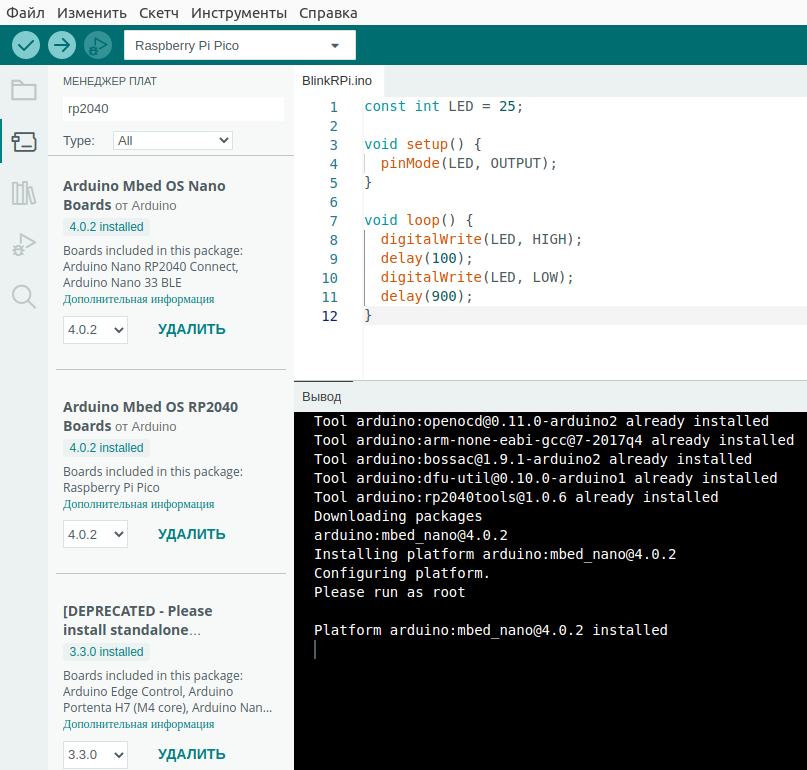The width and height of the screenshot is (807, 770).
Task: Select the Boards Manager sidebar icon
Action: (x=24, y=142)
